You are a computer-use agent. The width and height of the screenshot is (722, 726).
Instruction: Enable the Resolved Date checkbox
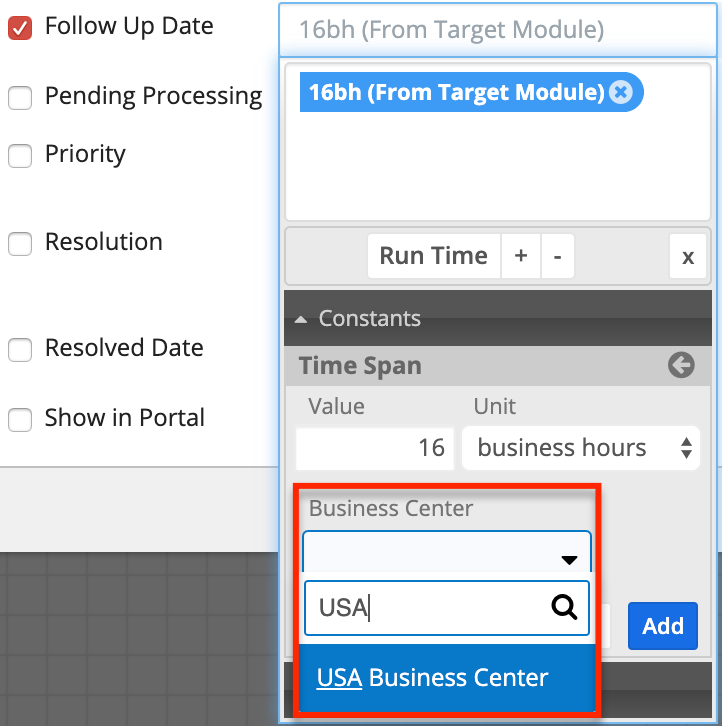(20, 350)
